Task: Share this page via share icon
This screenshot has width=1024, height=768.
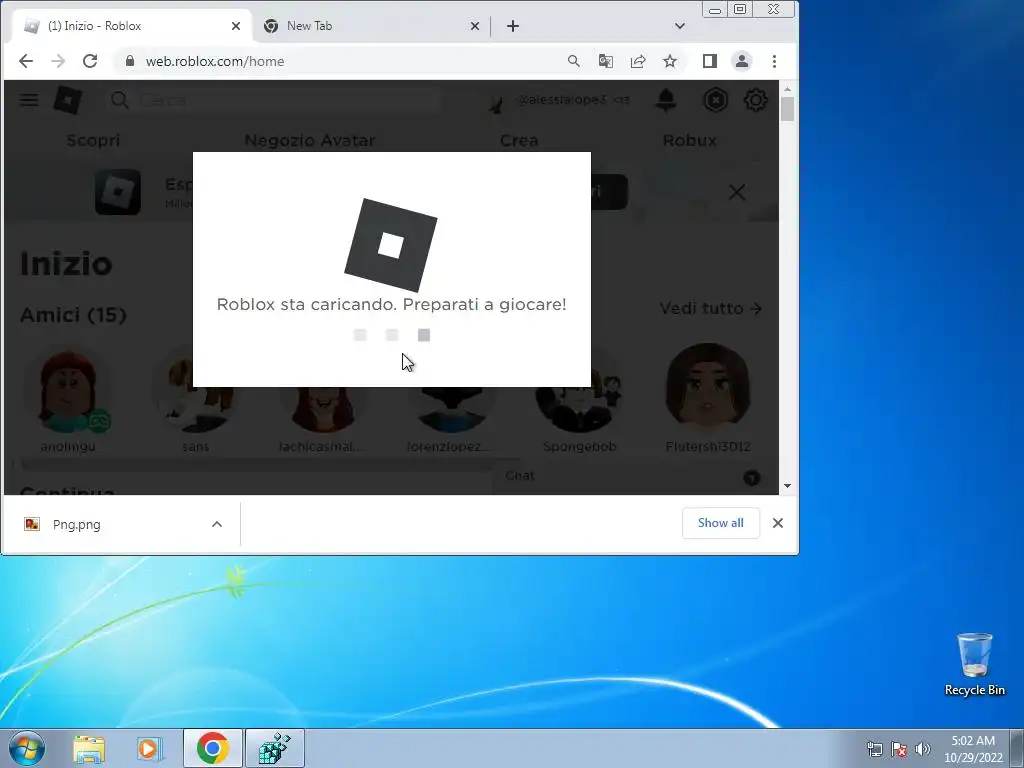Action: click(x=637, y=61)
